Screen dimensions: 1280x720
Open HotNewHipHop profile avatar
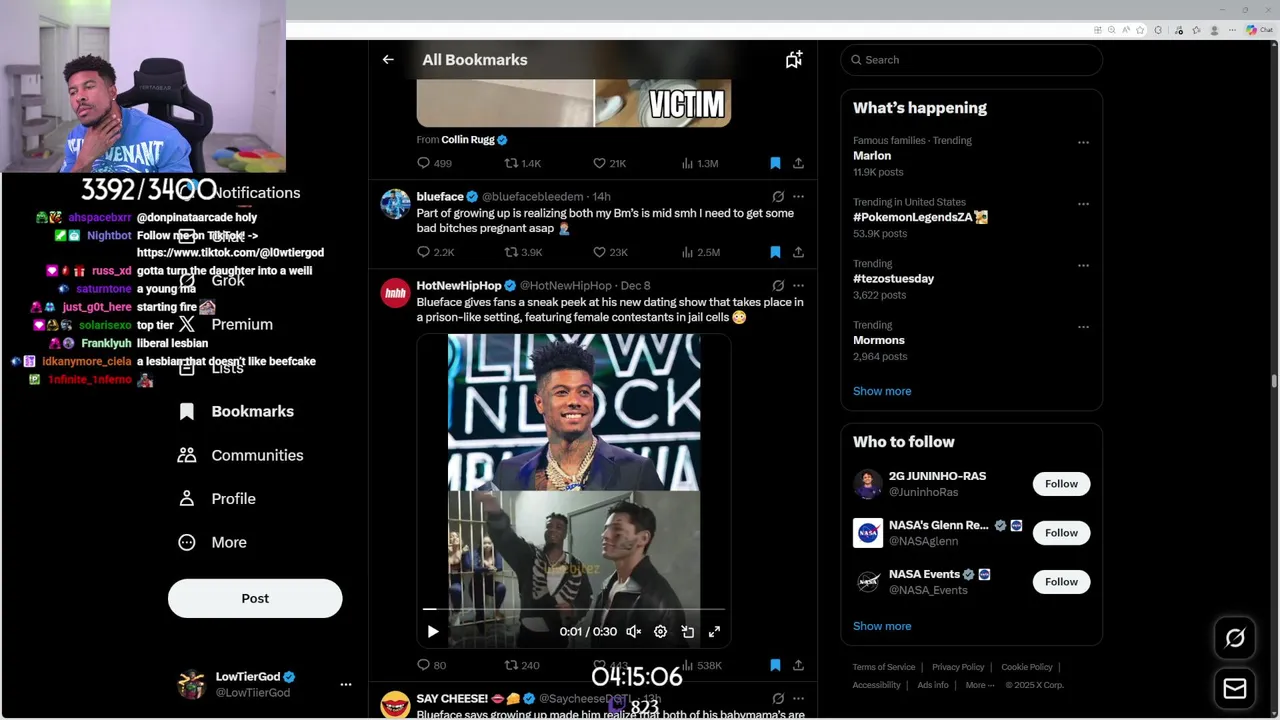[396, 293]
